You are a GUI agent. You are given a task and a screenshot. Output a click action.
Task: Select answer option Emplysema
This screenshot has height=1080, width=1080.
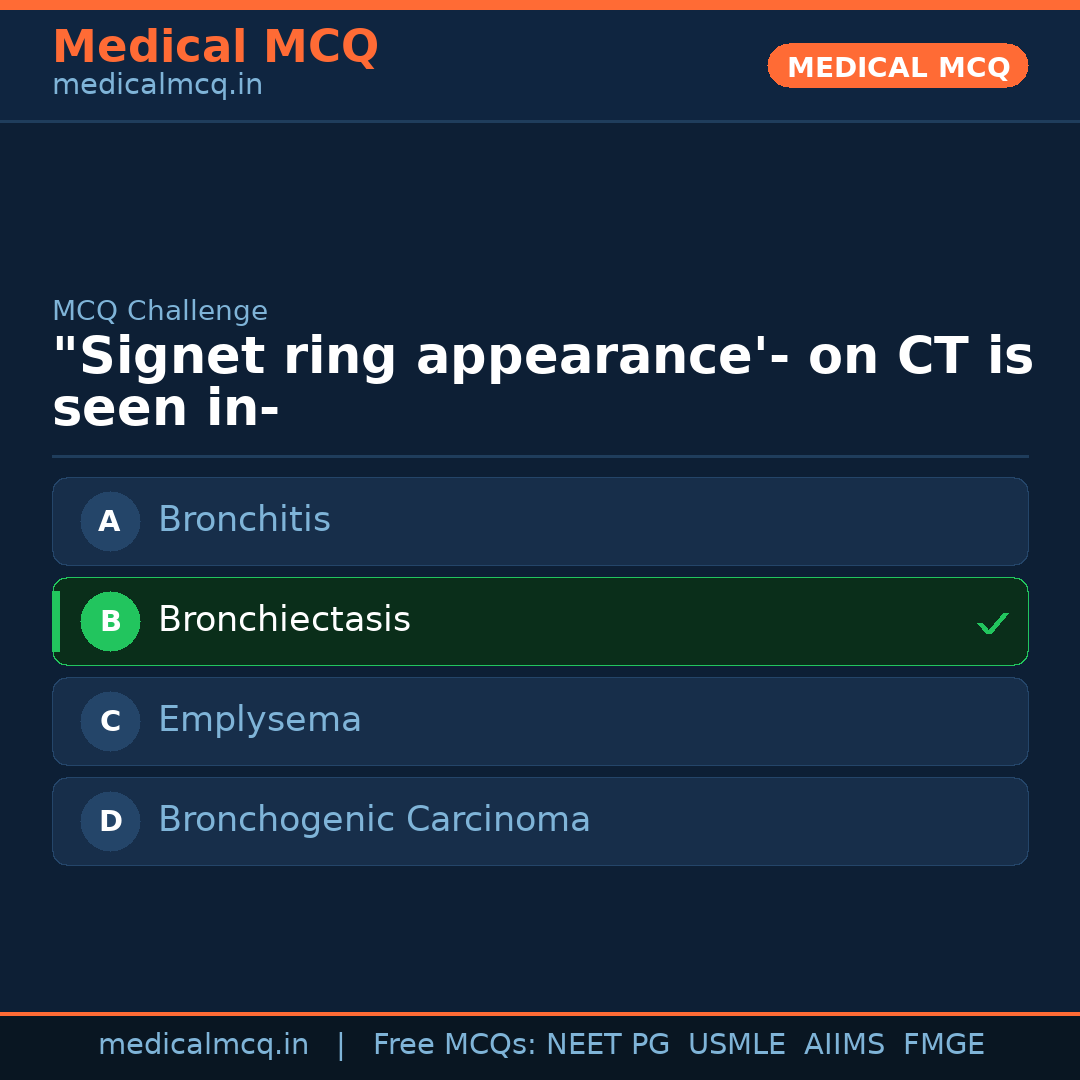(540, 721)
